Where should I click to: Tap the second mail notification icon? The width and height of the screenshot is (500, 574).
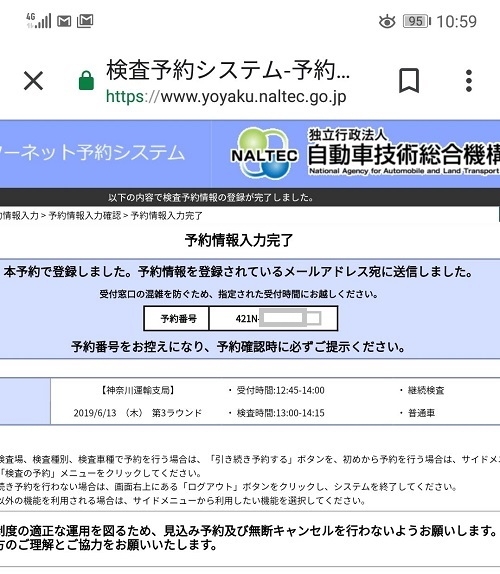click(85, 21)
